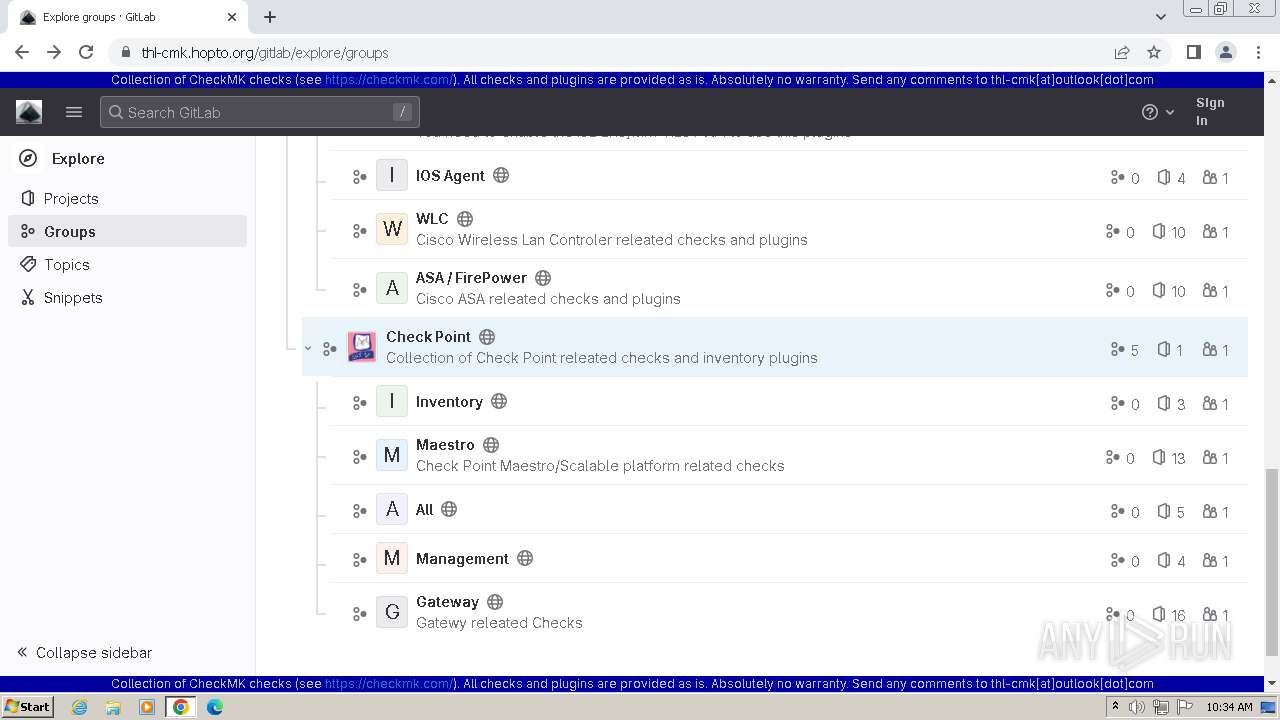Open Internet Explorer from the taskbar

(80, 707)
